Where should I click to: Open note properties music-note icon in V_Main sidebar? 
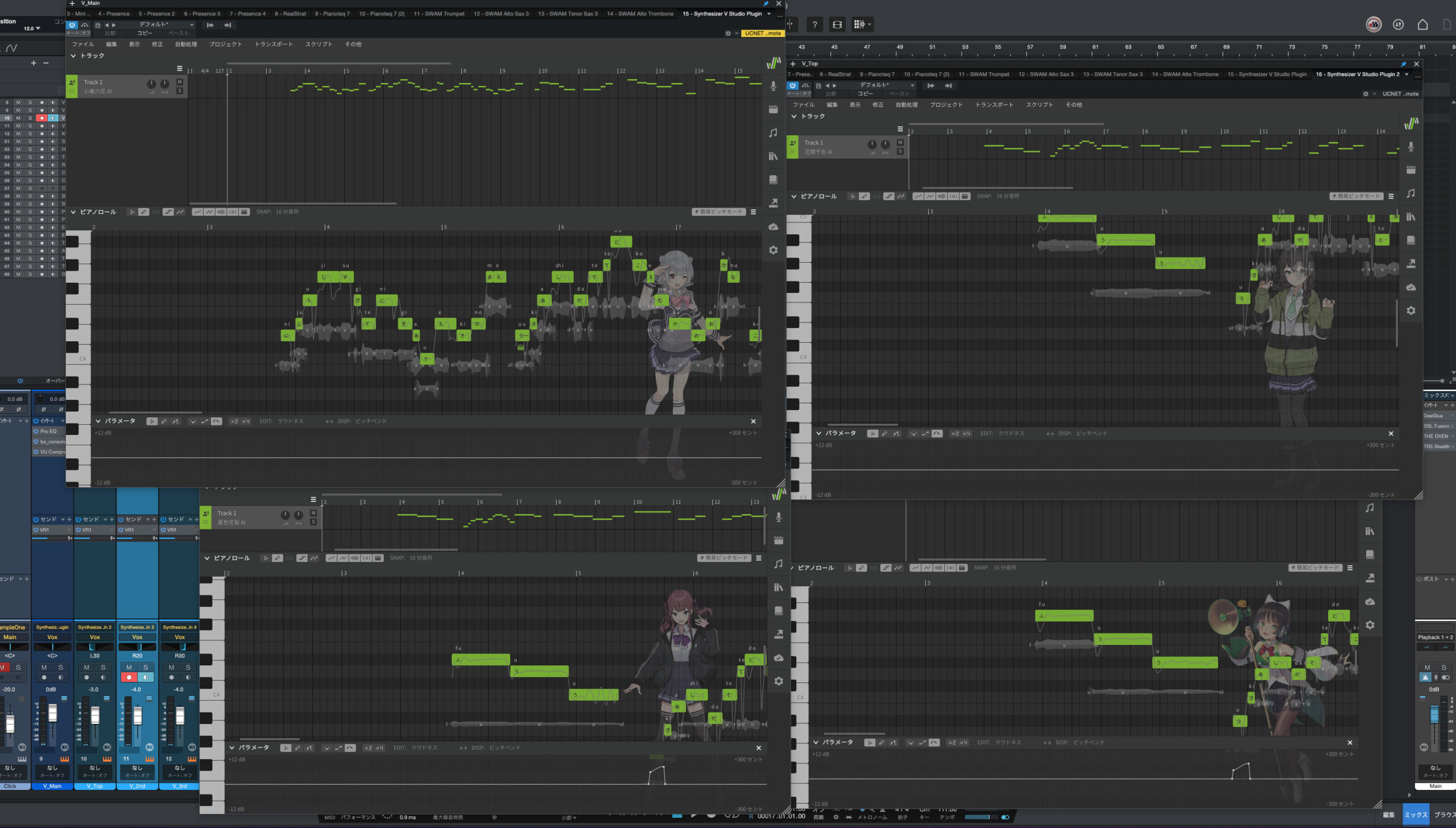coord(773,133)
